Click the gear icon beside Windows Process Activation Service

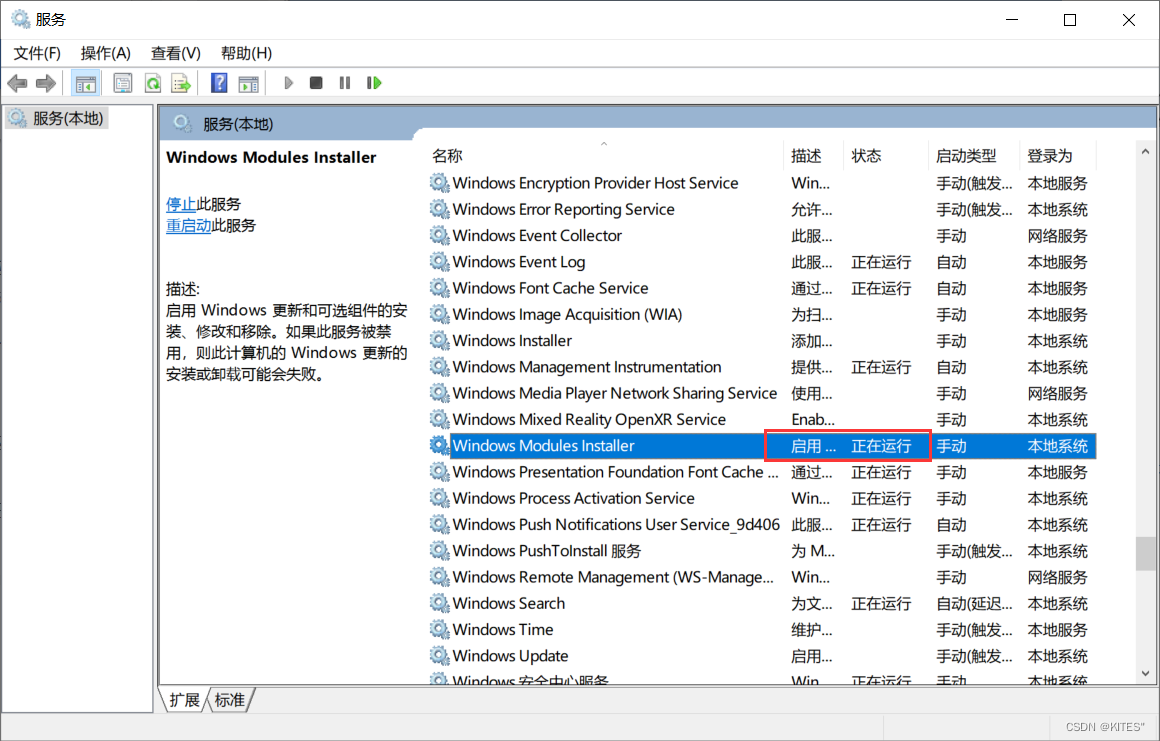[x=439, y=498]
